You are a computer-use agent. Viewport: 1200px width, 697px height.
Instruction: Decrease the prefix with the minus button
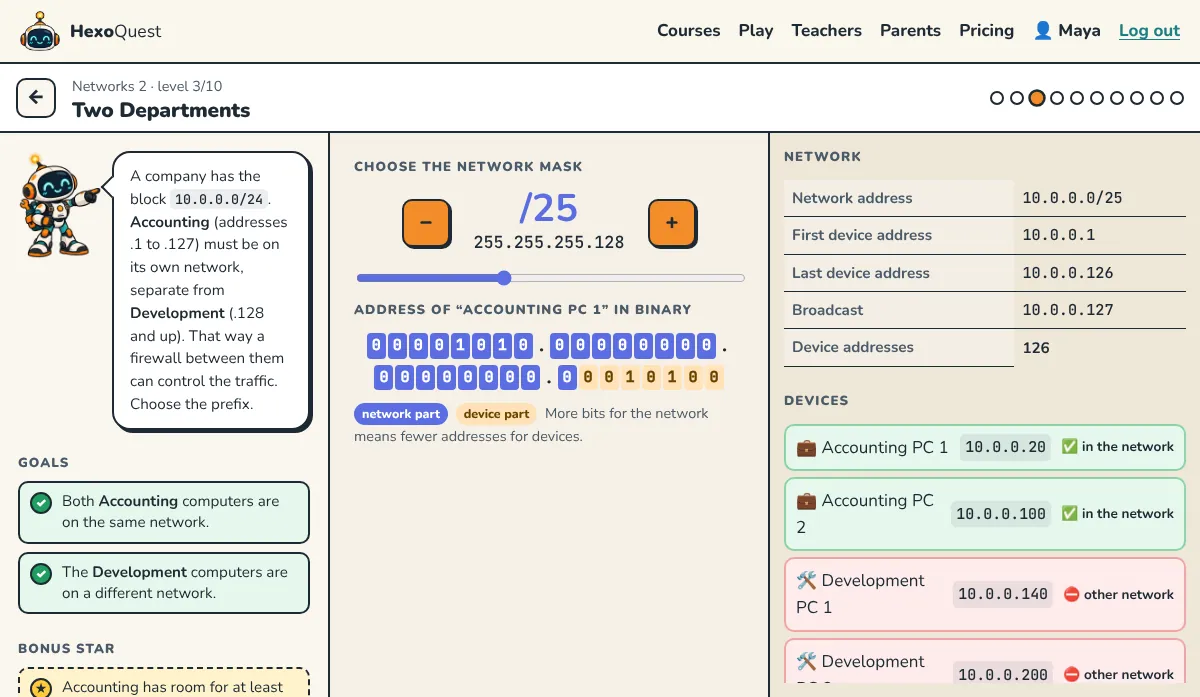click(426, 224)
